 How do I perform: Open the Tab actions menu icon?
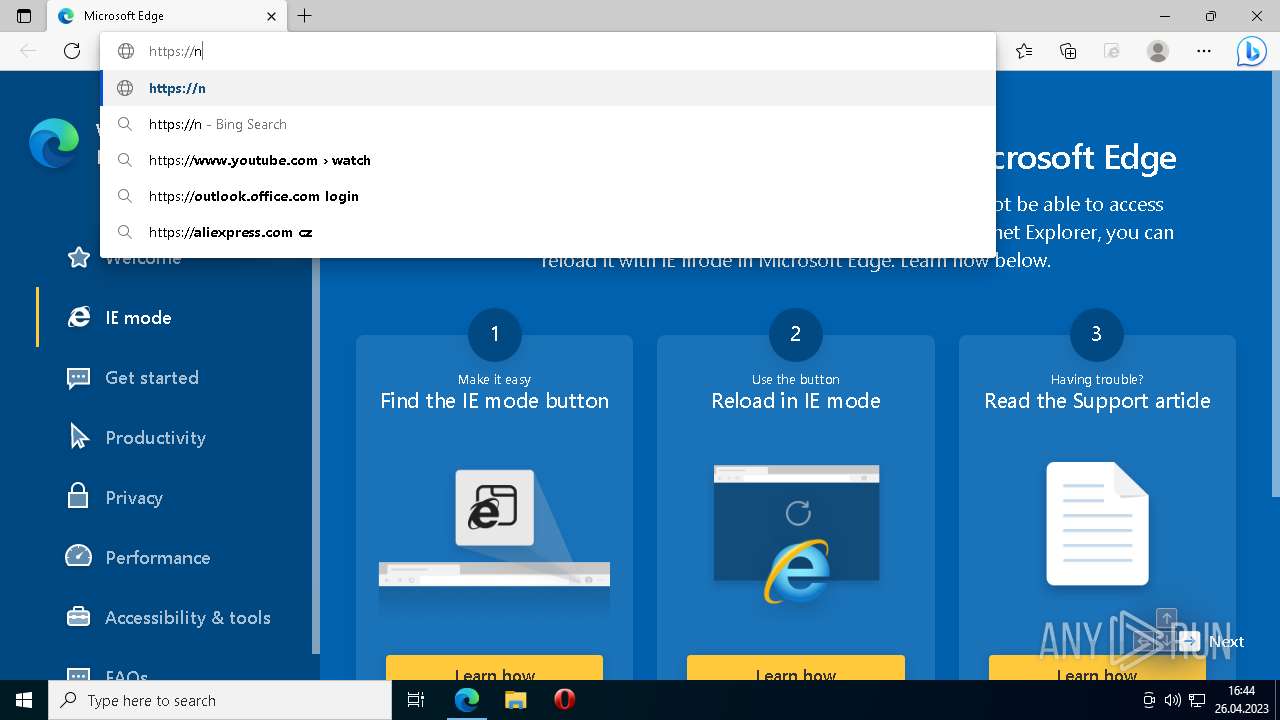24,16
